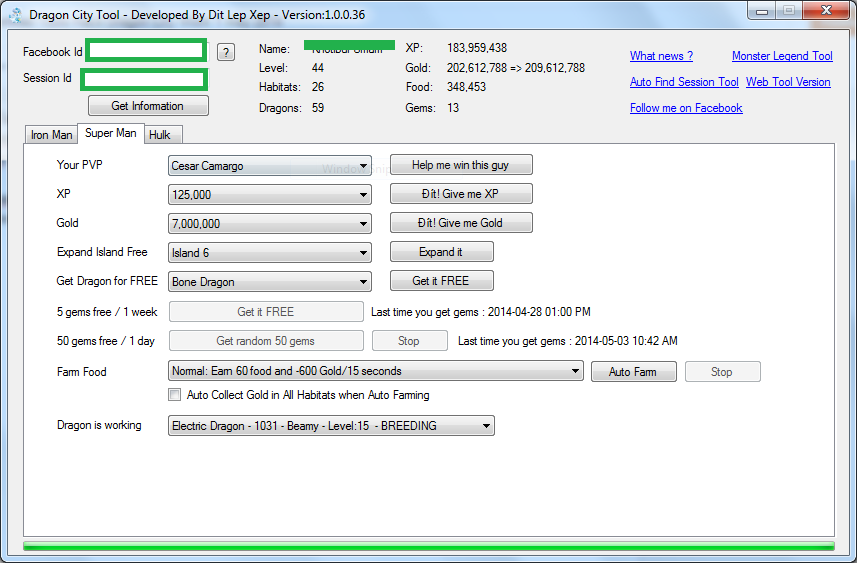Click the Get random 50 gems button
Image resolution: width=857 pixels, height=563 pixels.
click(266, 341)
